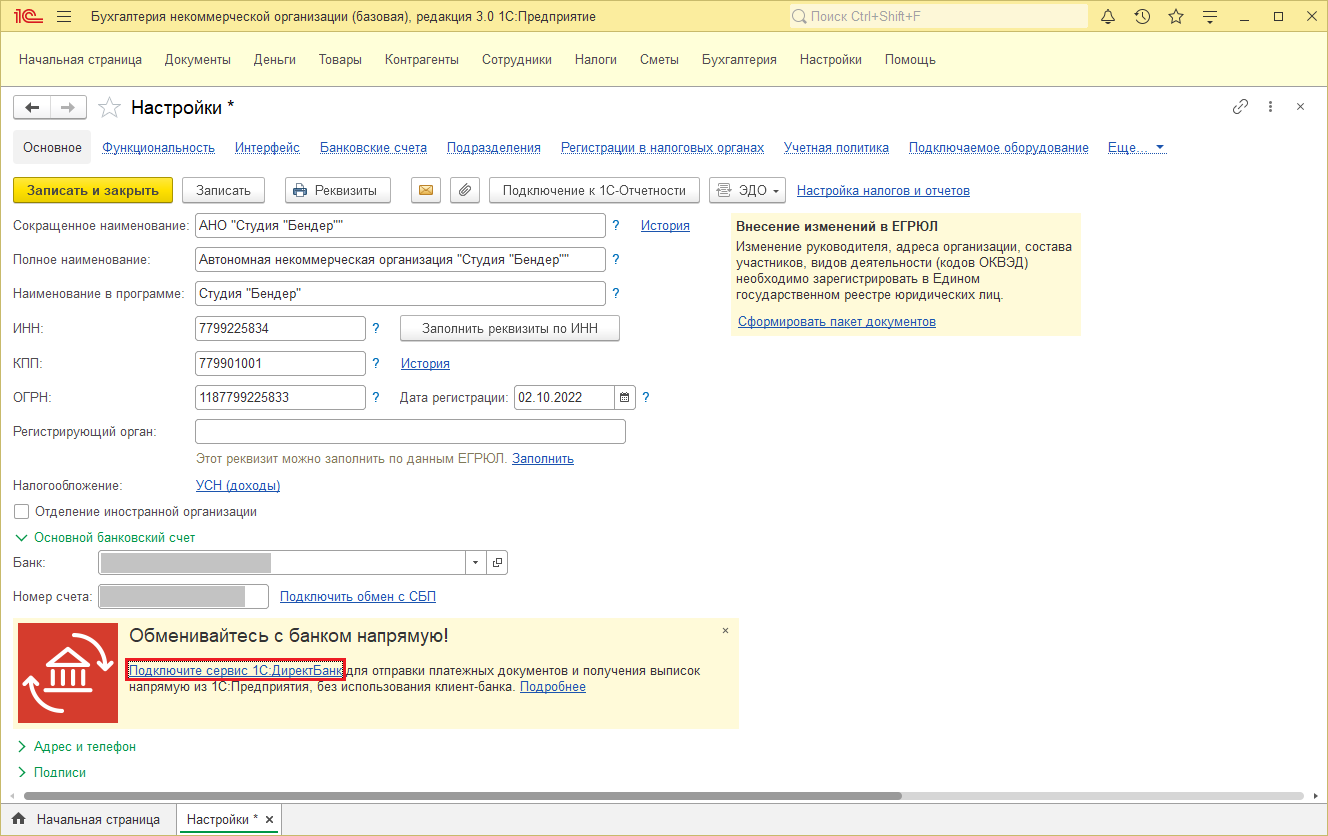Toggle Отделение иностранной организации checkbox
The image size is (1328, 836).
click(21, 512)
